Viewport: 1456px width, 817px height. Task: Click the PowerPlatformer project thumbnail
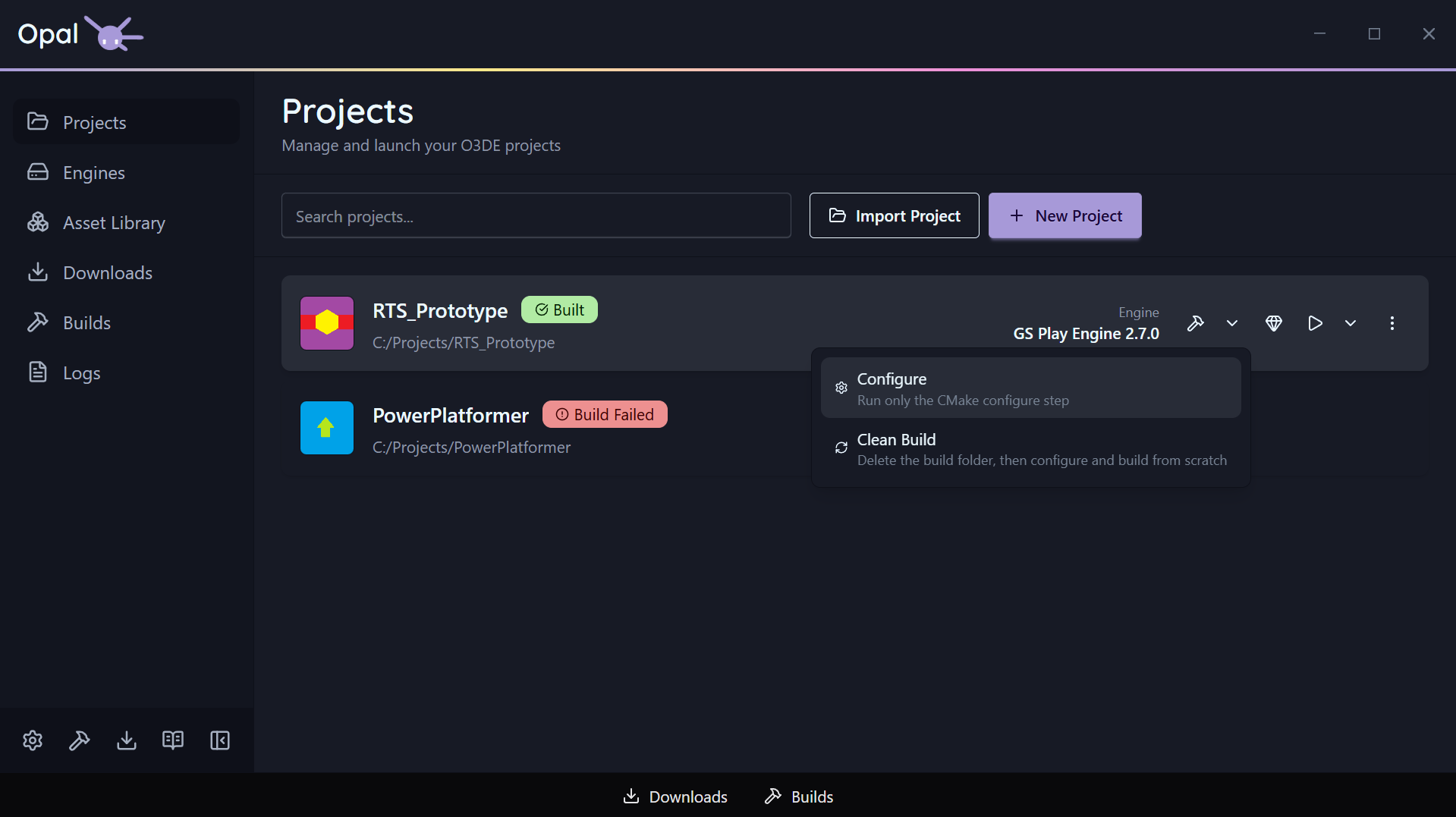click(x=327, y=428)
